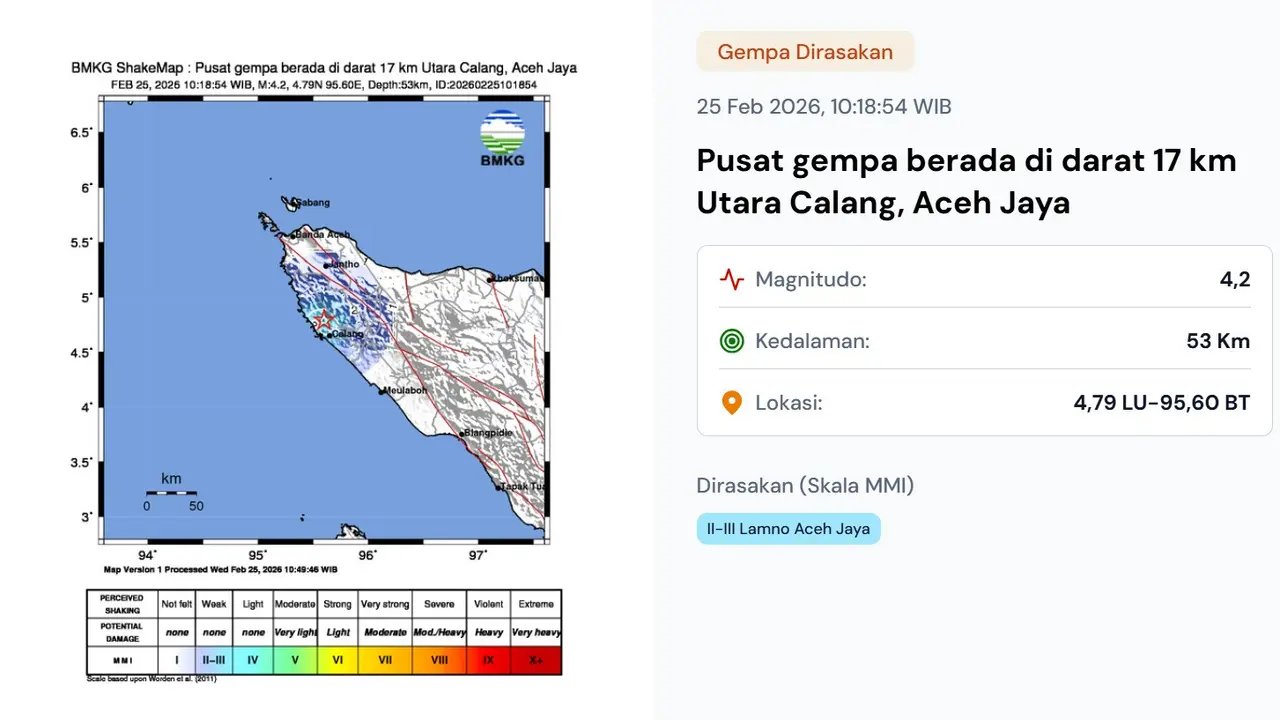
Task: Click the MMI II-III legend cell
Action: point(214,660)
